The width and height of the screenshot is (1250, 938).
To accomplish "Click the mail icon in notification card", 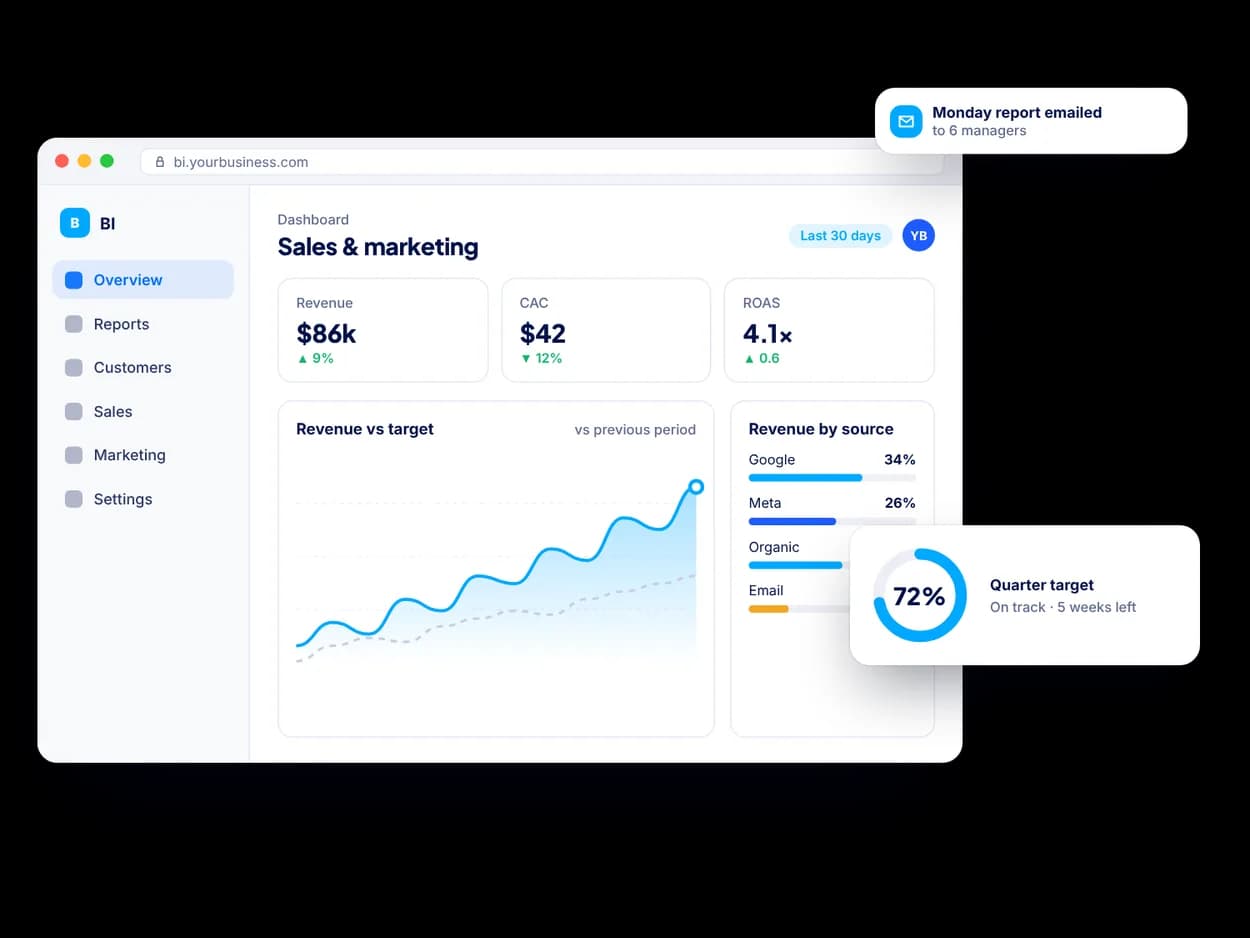I will coord(906,121).
